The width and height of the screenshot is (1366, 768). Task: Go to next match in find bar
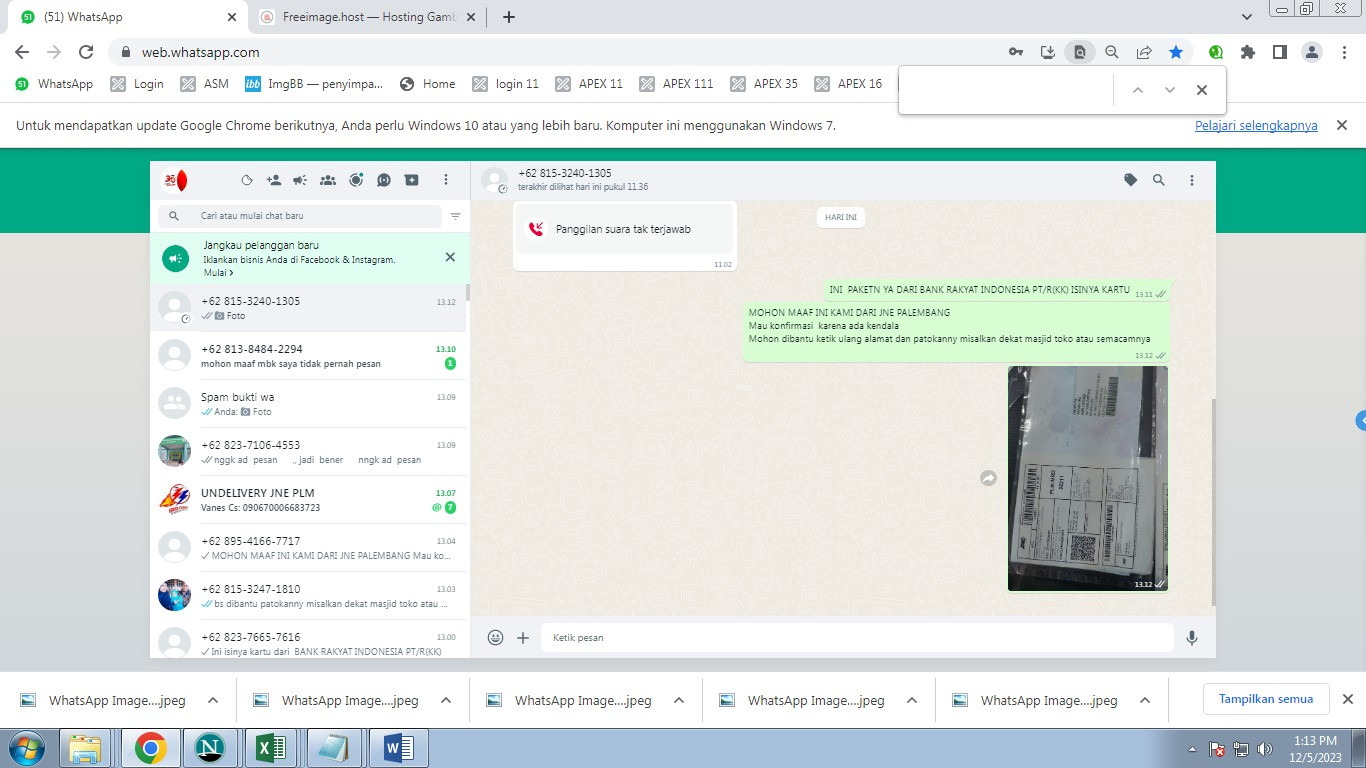point(1169,90)
